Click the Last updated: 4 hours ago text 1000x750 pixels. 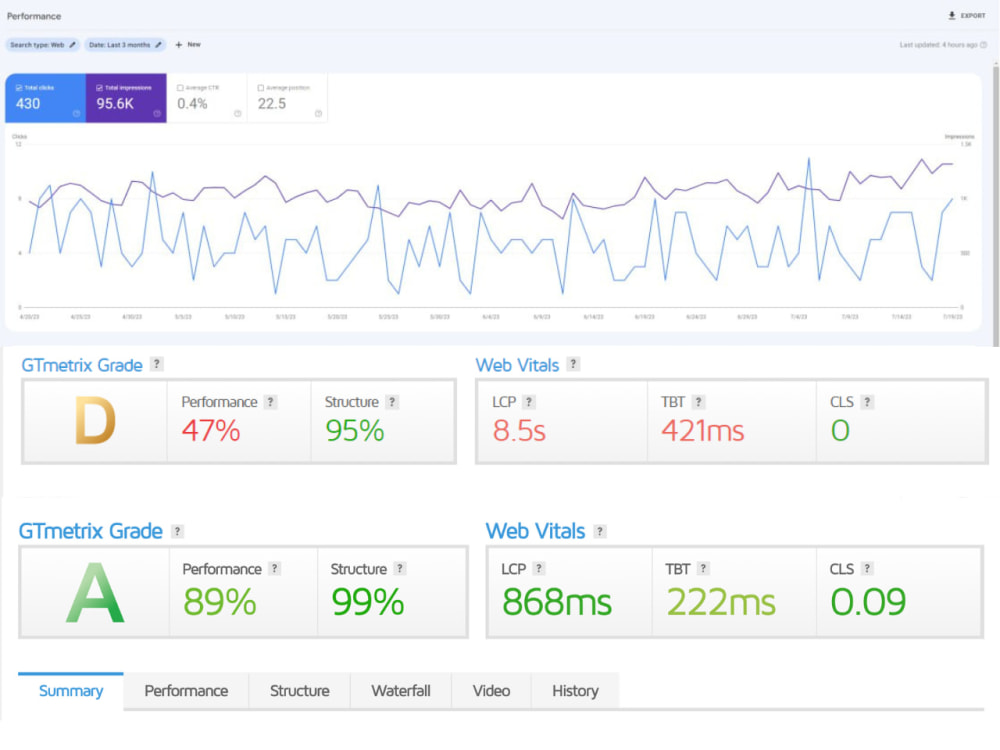click(938, 45)
